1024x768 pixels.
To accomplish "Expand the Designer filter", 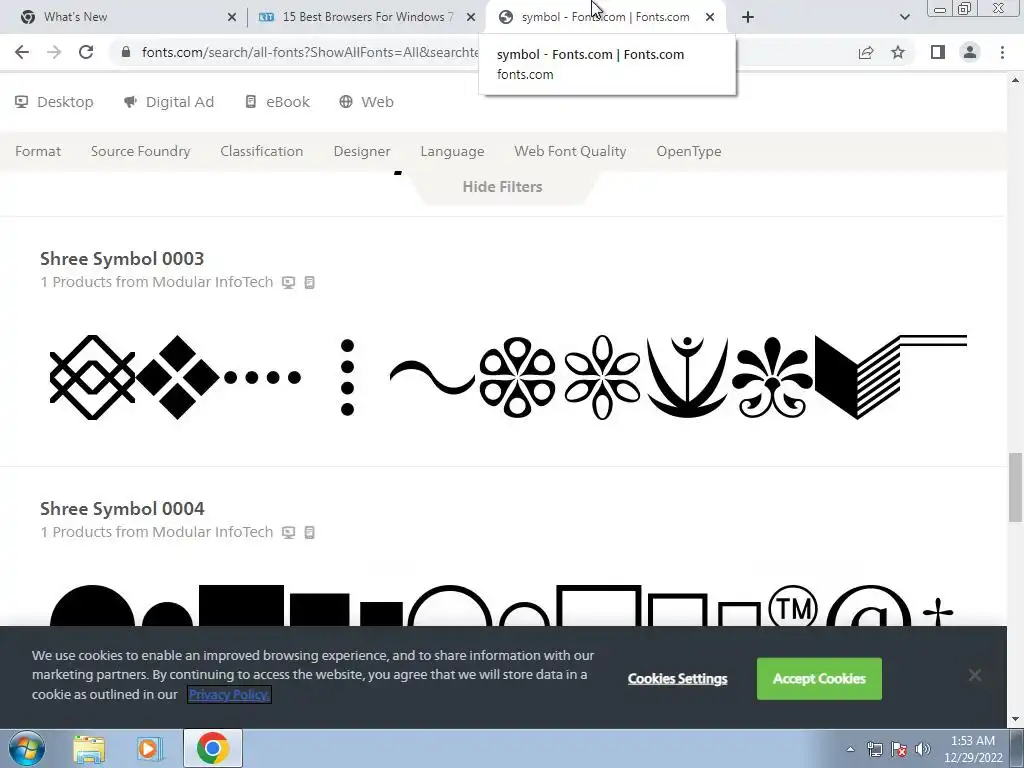I will [362, 152].
